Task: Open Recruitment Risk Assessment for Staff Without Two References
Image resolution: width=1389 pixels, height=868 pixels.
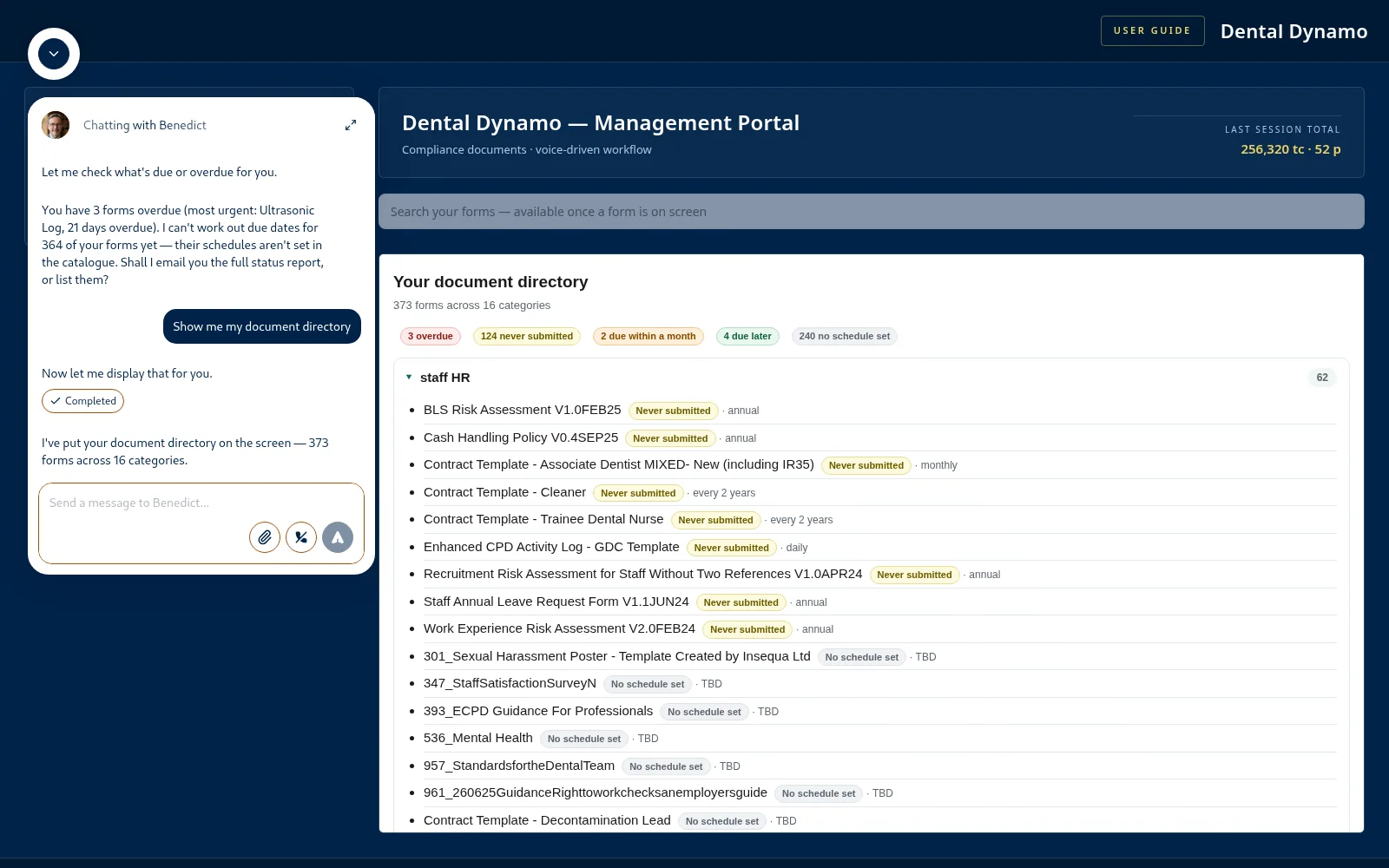Action: [x=643, y=574]
